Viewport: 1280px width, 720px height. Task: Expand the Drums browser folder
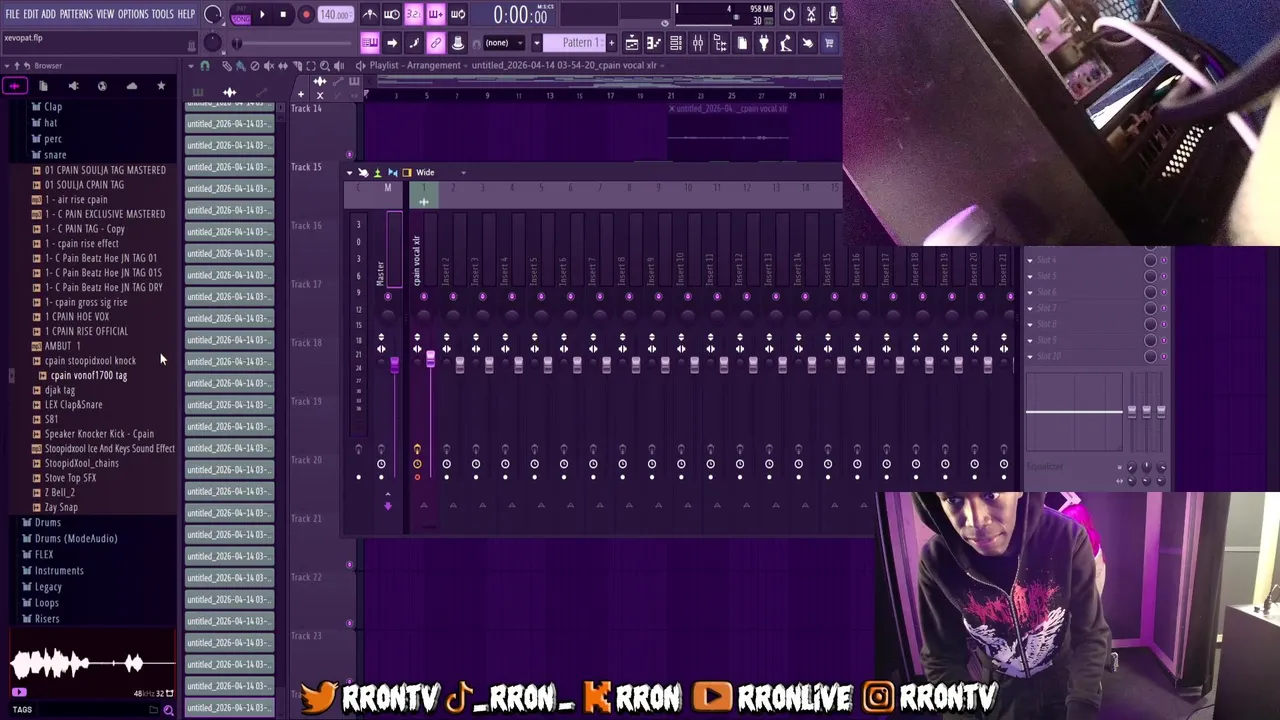click(x=47, y=523)
